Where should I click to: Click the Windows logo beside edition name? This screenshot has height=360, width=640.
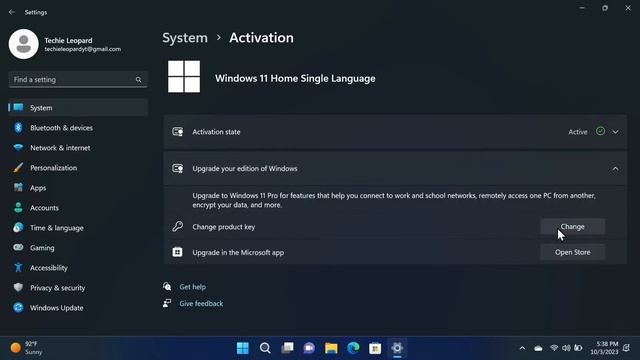pyautogui.click(x=184, y=77)
